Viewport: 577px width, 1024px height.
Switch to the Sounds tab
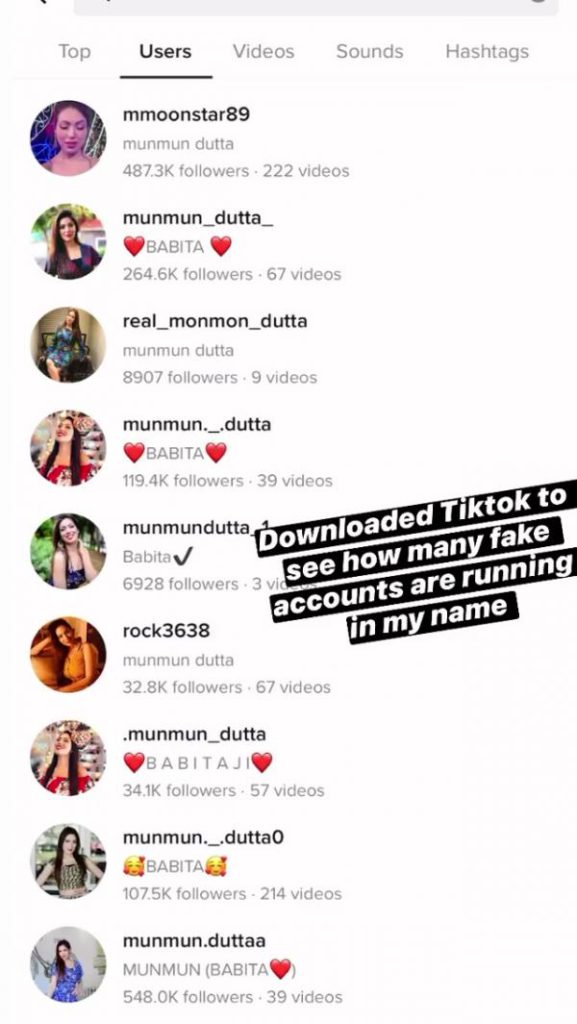coord(369,52)
